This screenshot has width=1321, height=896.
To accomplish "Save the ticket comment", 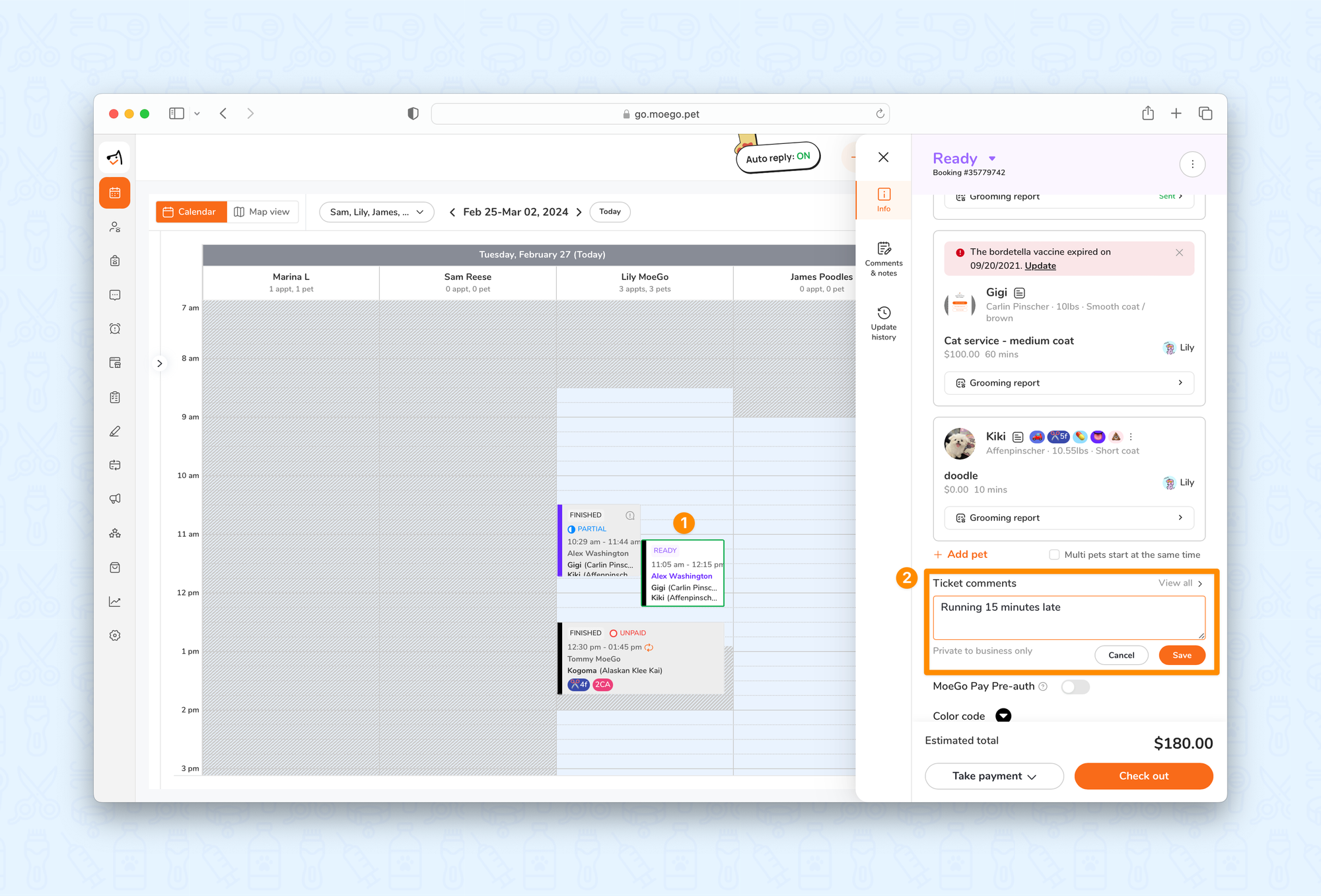I will click(x=1182, y=655).
